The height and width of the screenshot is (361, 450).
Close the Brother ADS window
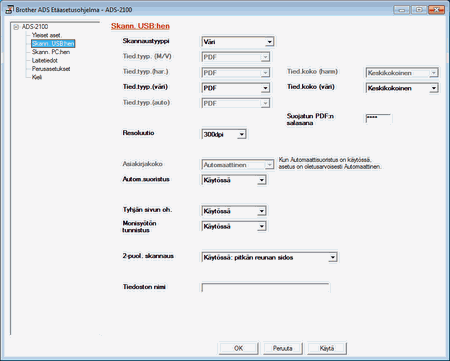pos(436,10)
